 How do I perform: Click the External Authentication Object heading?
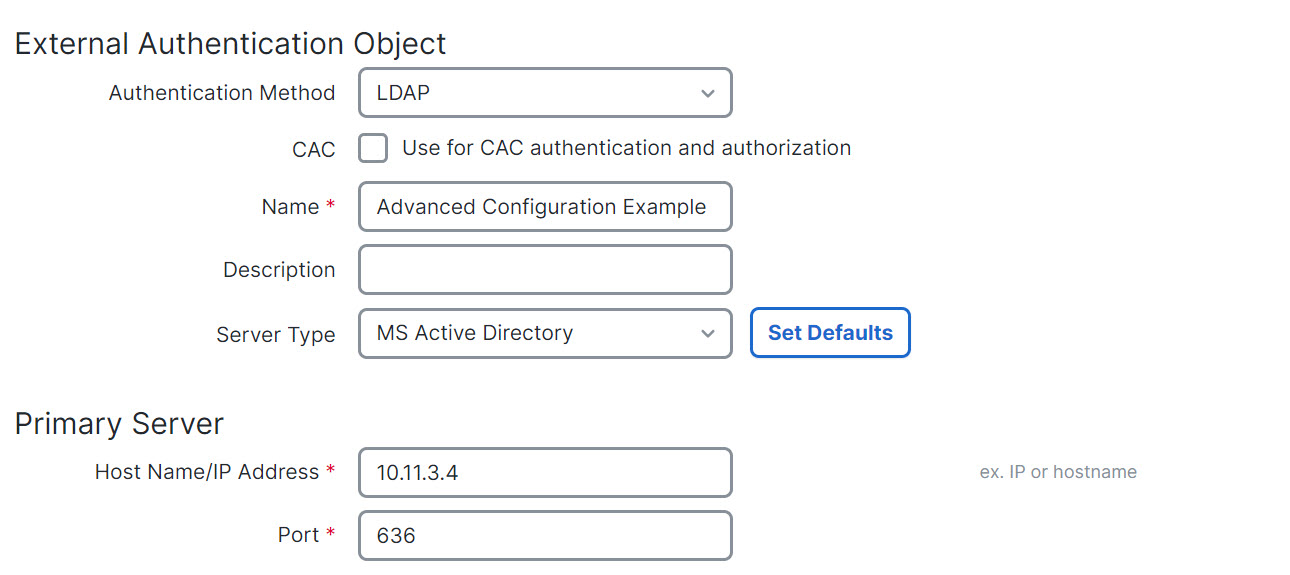[x=230, y=44]
